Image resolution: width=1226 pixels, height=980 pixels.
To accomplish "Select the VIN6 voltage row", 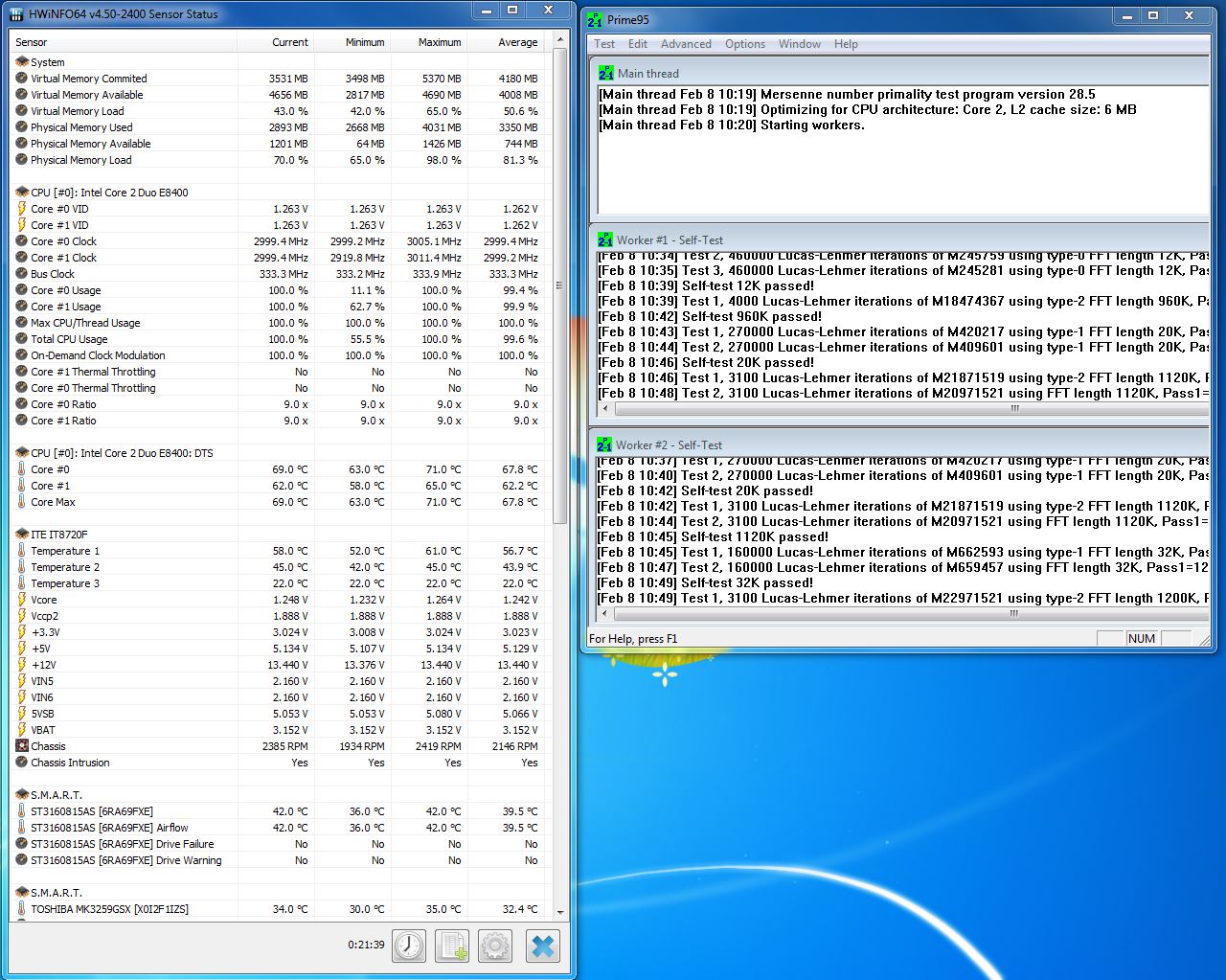I will coord(278,697).
